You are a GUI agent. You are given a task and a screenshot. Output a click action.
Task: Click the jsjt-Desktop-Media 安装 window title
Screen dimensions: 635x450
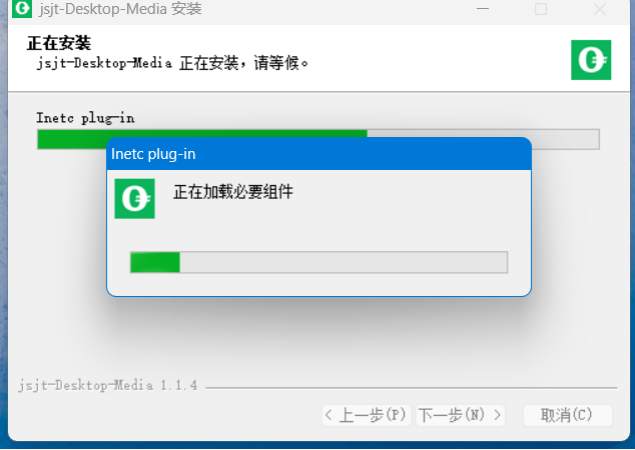pos(120,9)
